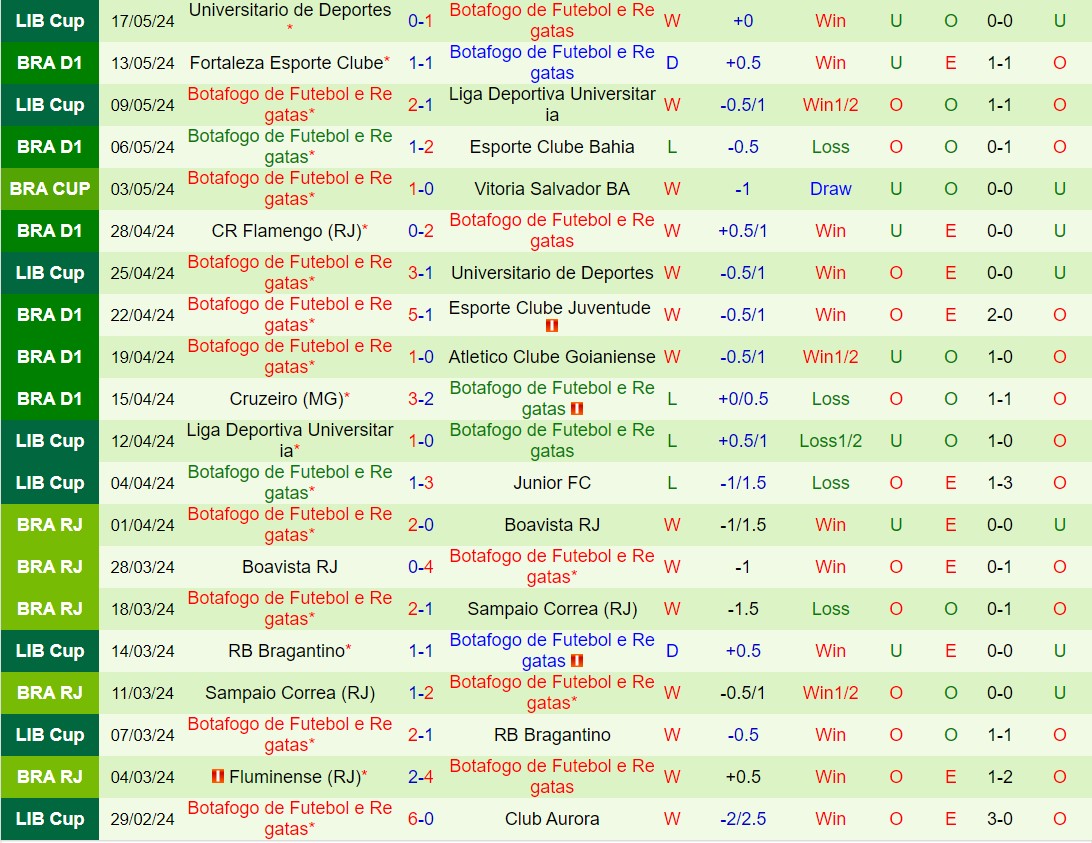Image resolution: width=1092 pixels, height=843 pixels.
Task: Click the red card icon in the 14/03/24 RB Bragantino row
Action: pyautogui.click(x=577, y=661)
